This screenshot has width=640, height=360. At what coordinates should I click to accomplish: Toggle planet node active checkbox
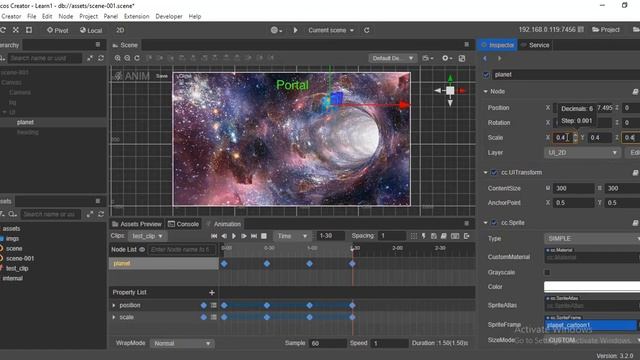point(486,75)
